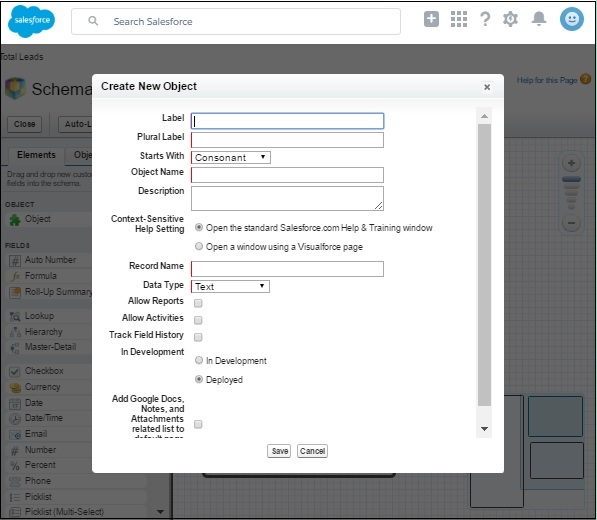
Task: Click the dialog vertical scrollbar thumb
Action: [484, 265]
